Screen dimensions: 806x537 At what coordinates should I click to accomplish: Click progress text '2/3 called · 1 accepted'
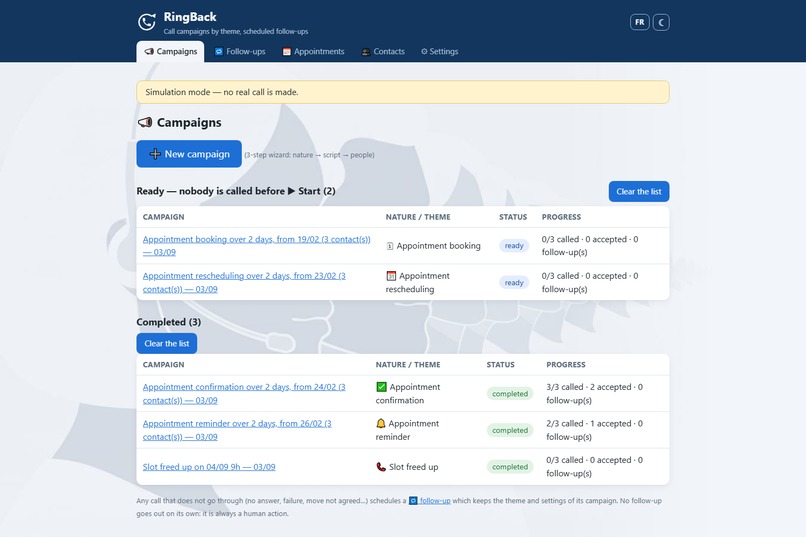point(589,423)
